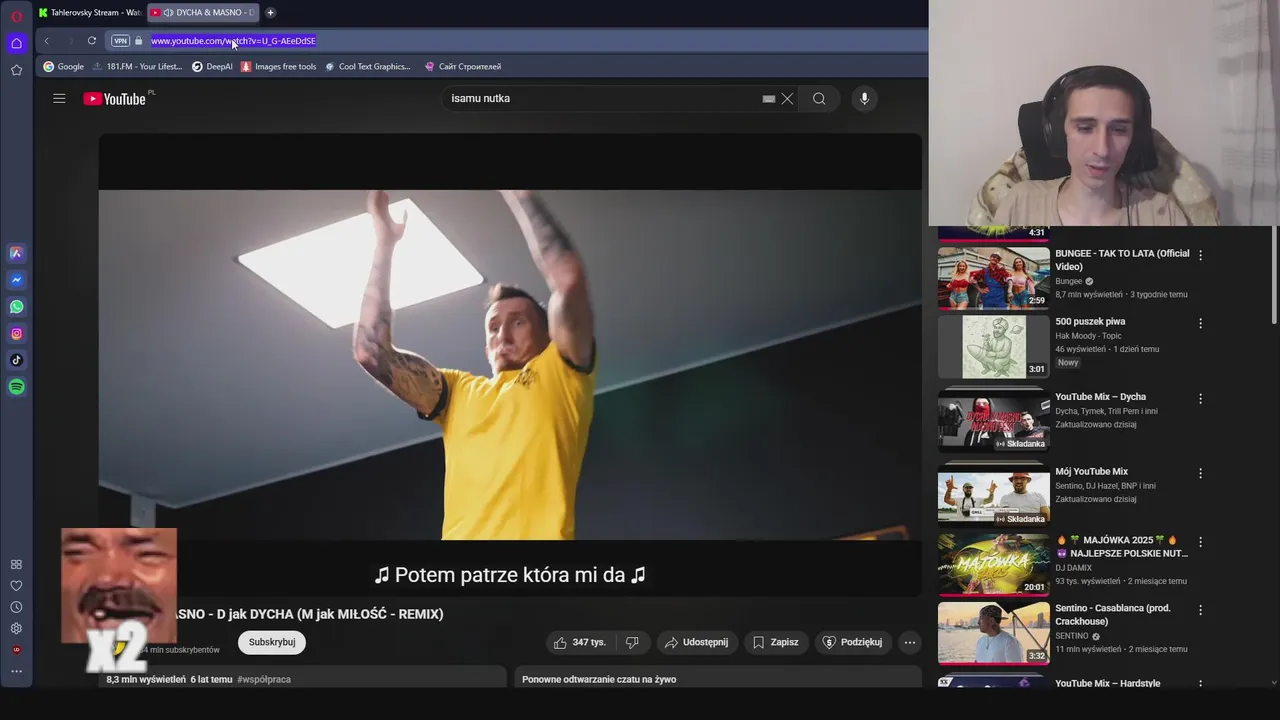Viewport: 1280px width, 720px height.
Task: Open Images free tools bookmark
Action: [279, 67]
